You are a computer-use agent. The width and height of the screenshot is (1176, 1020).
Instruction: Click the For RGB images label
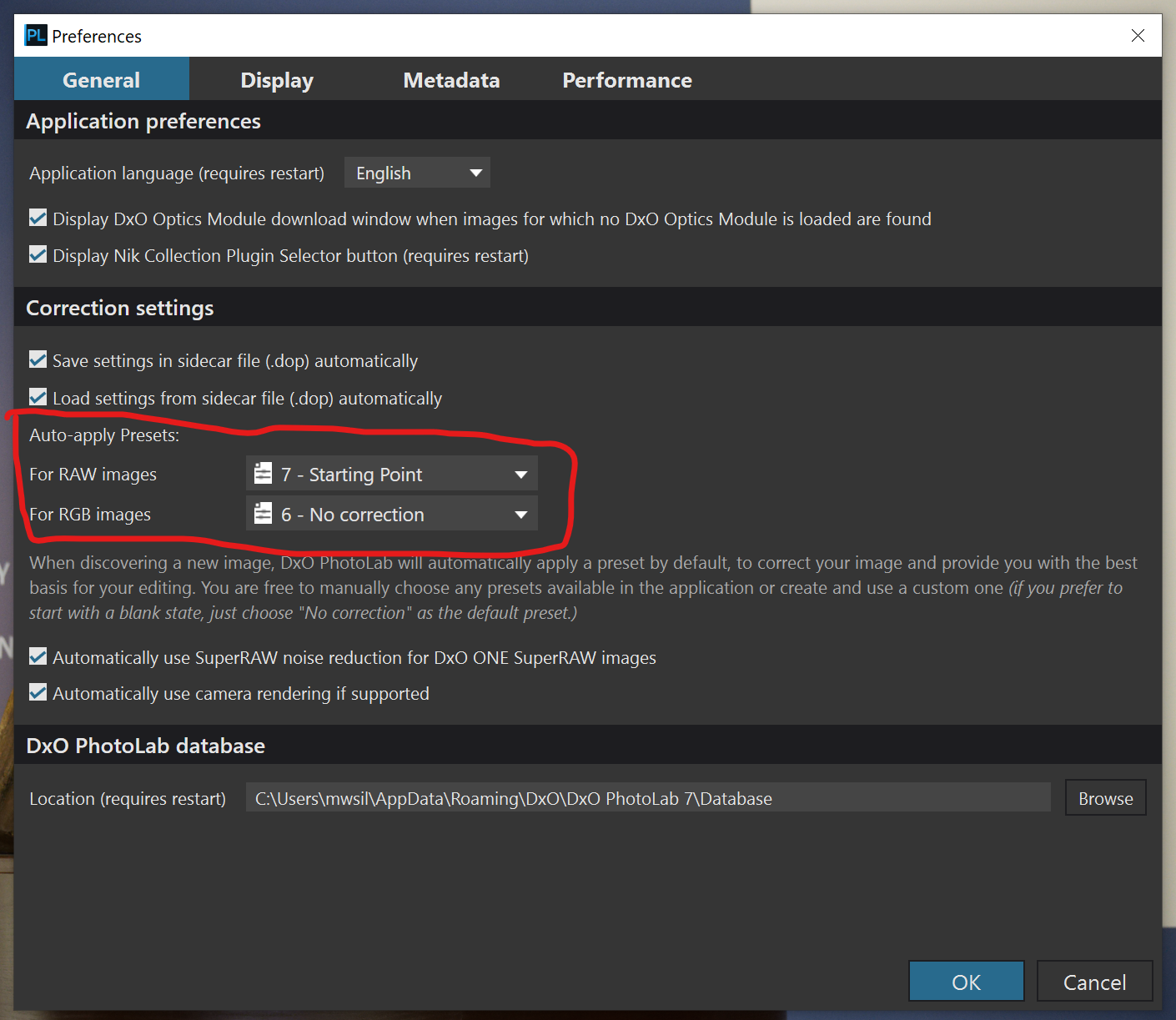(x=90, y=514)
